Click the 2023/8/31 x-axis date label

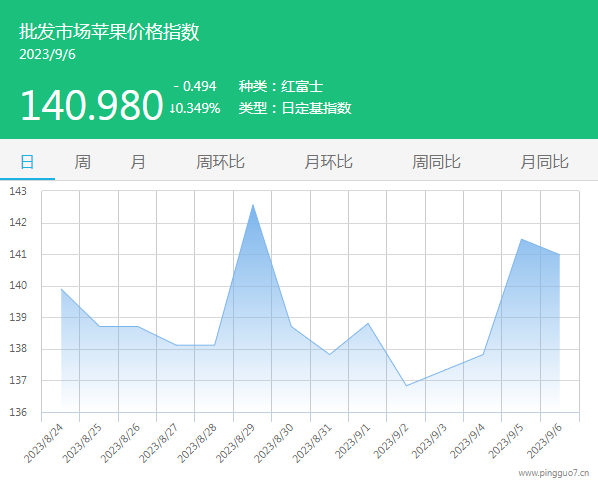coord(312,443)
